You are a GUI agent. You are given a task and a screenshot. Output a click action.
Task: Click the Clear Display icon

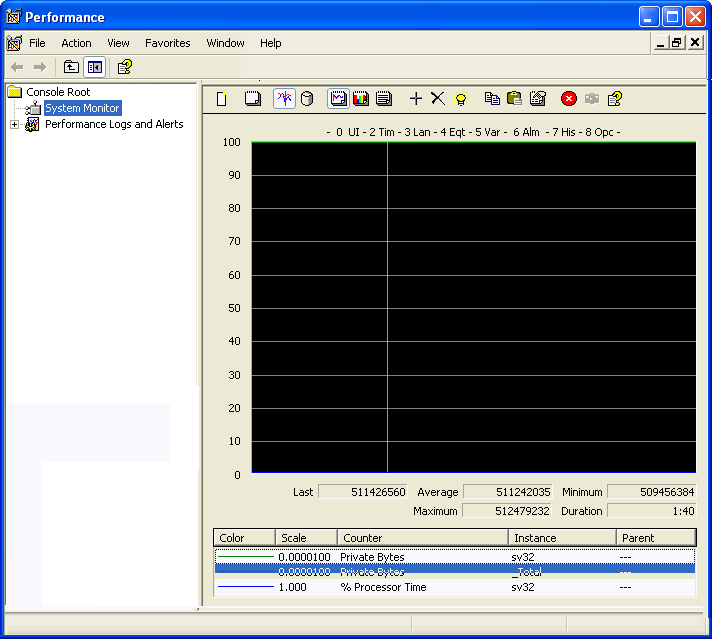click(x=253, y=99)
